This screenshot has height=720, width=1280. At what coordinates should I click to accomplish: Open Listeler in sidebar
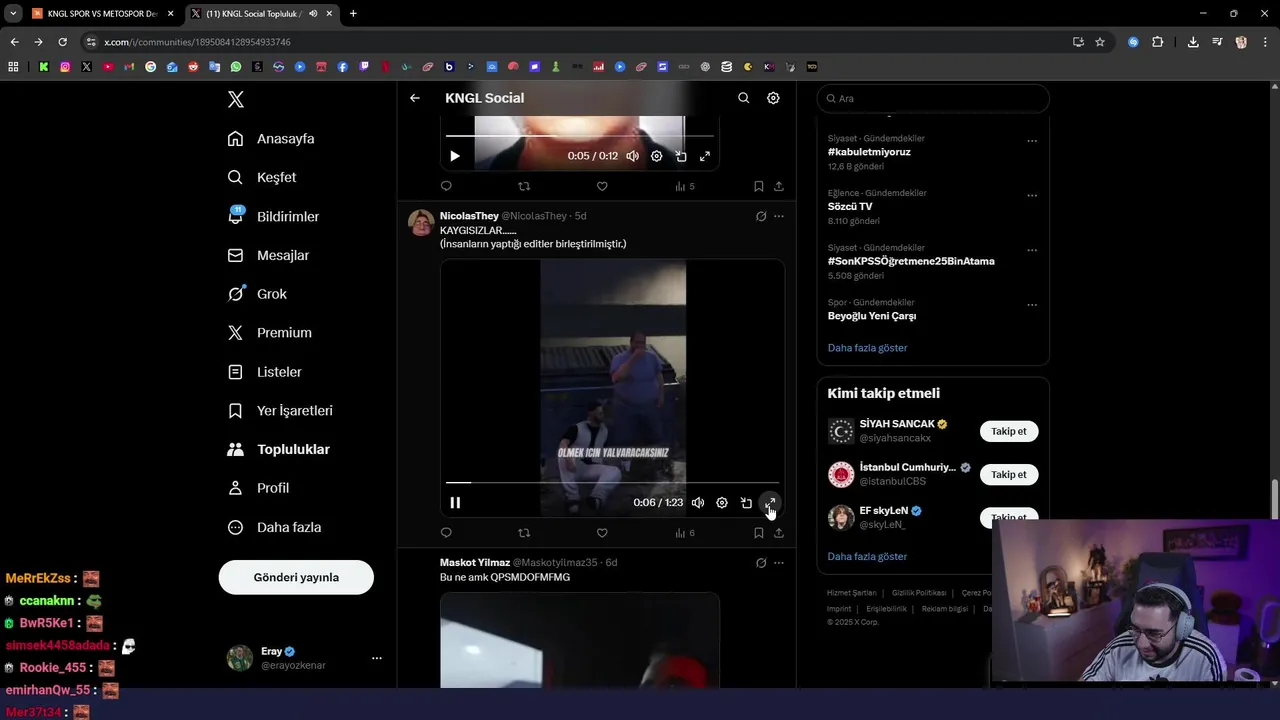tap(264, 371)
